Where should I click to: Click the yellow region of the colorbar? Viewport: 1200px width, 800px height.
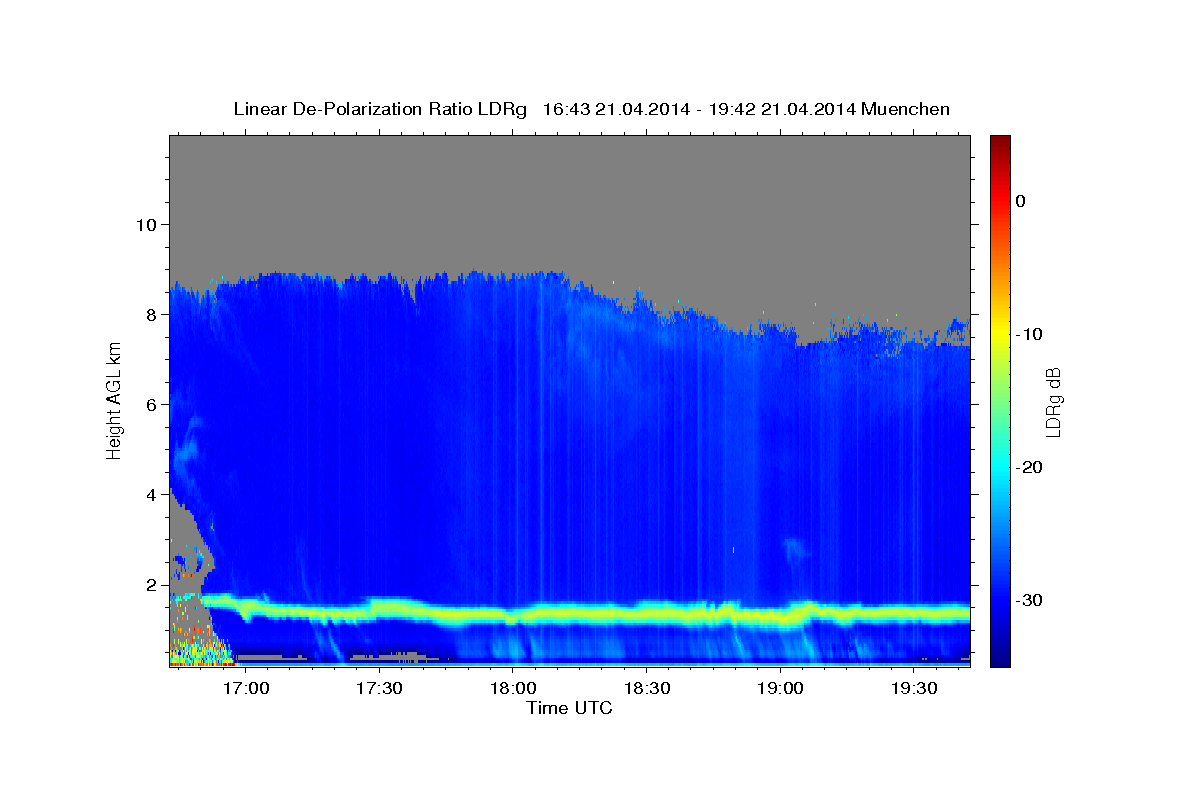coord(1000,334)
